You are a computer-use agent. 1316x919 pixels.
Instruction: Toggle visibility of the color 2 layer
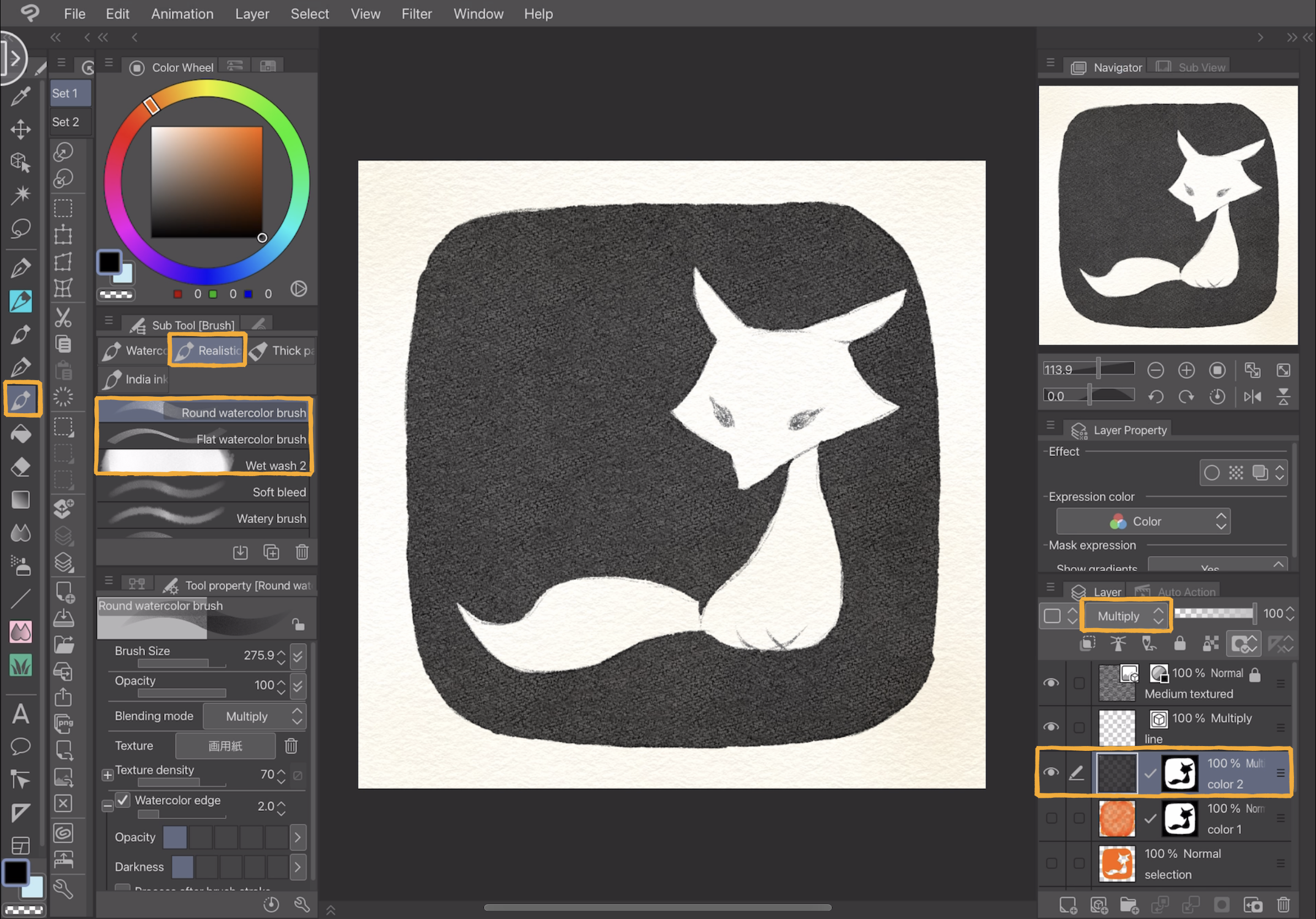click(x=1051, y=772)
